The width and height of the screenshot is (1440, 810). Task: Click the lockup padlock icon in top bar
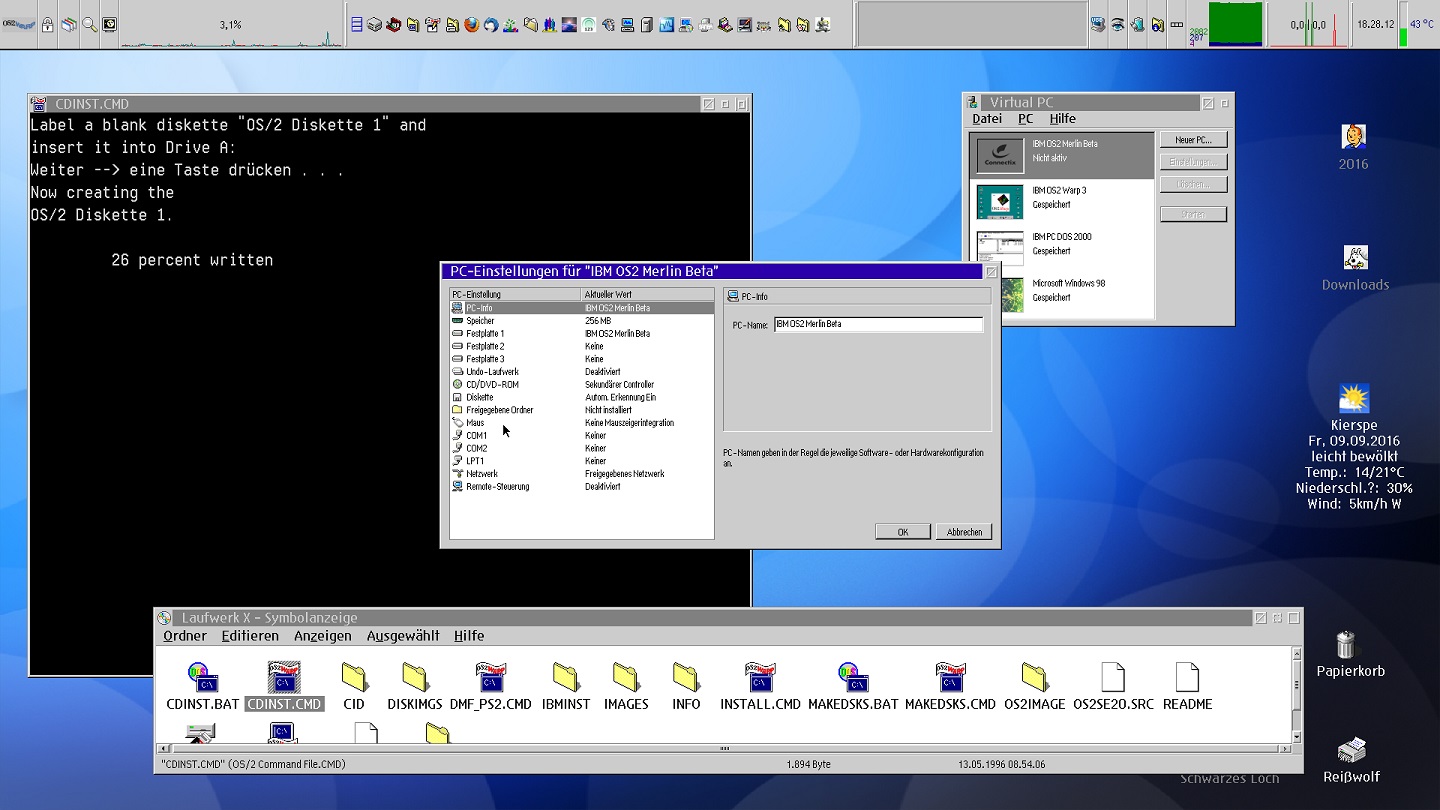point(47,24)
